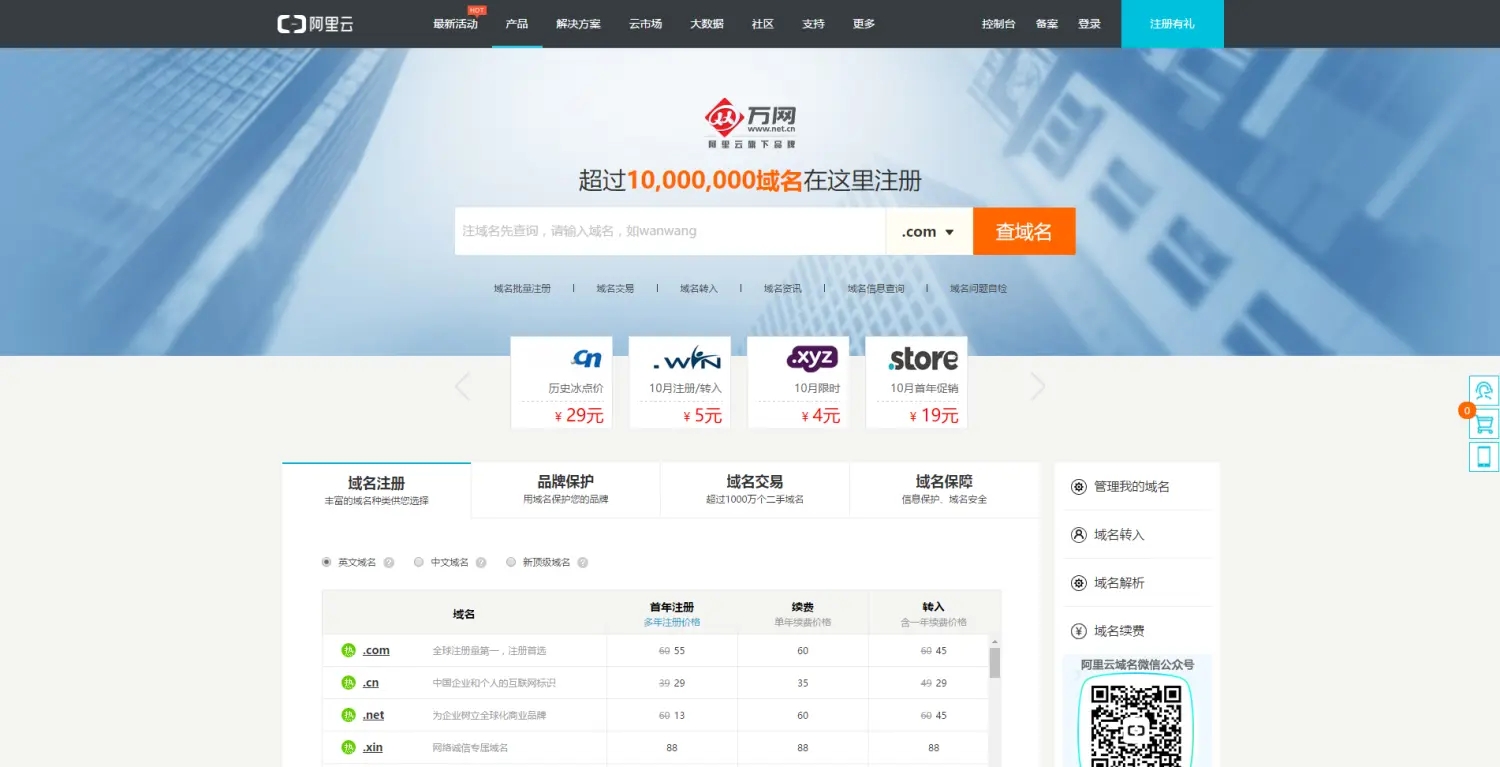Click the previous arrow of promotion carousel

[x=462, y=386]
